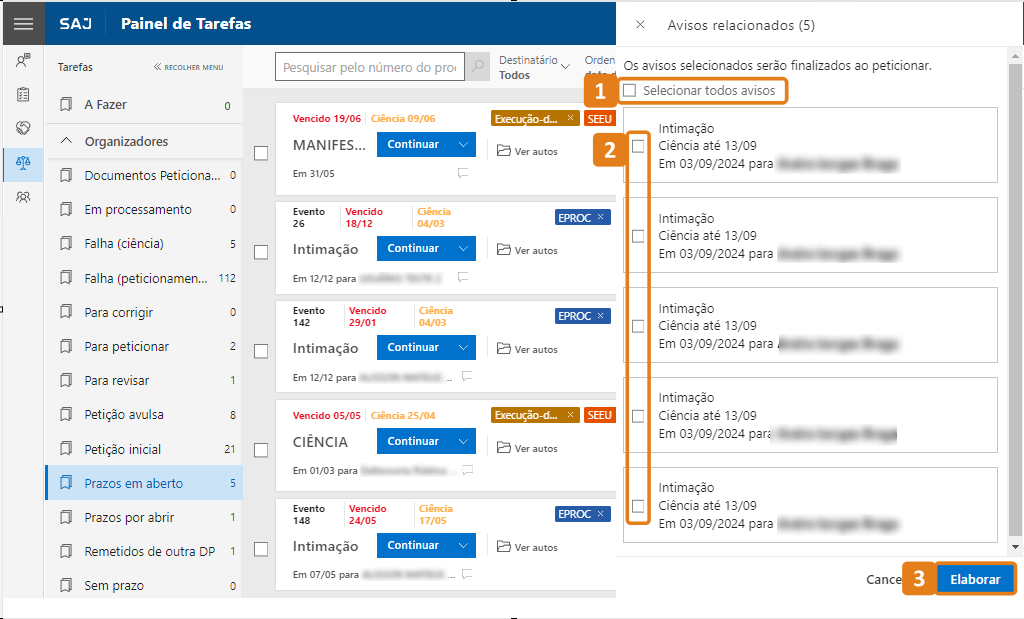Screen dimensions: 1024x619
Task: Click Continuar on the Evento 26 card
Action: [413, 248]
